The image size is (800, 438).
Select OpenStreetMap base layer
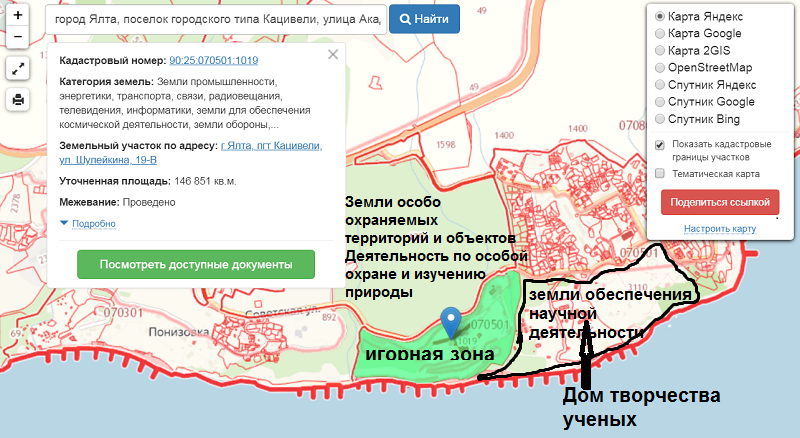pos(660,68)
